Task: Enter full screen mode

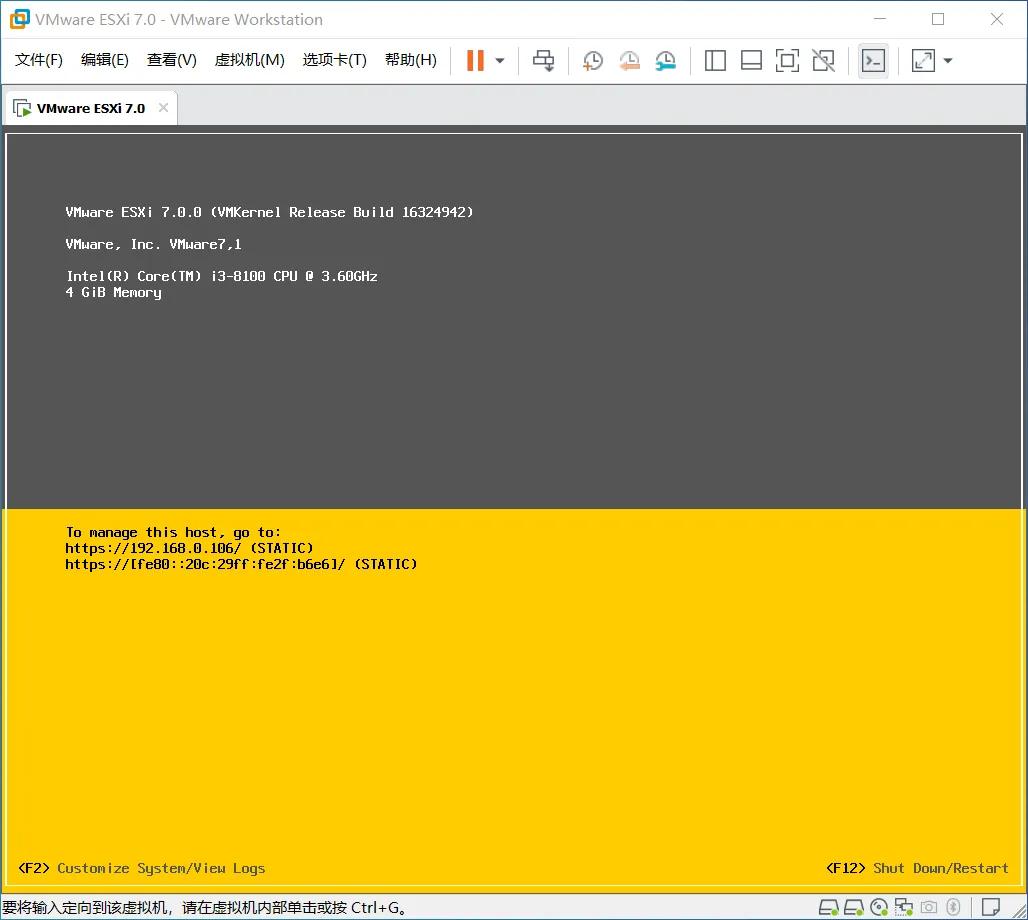Action: pos(787,60)
